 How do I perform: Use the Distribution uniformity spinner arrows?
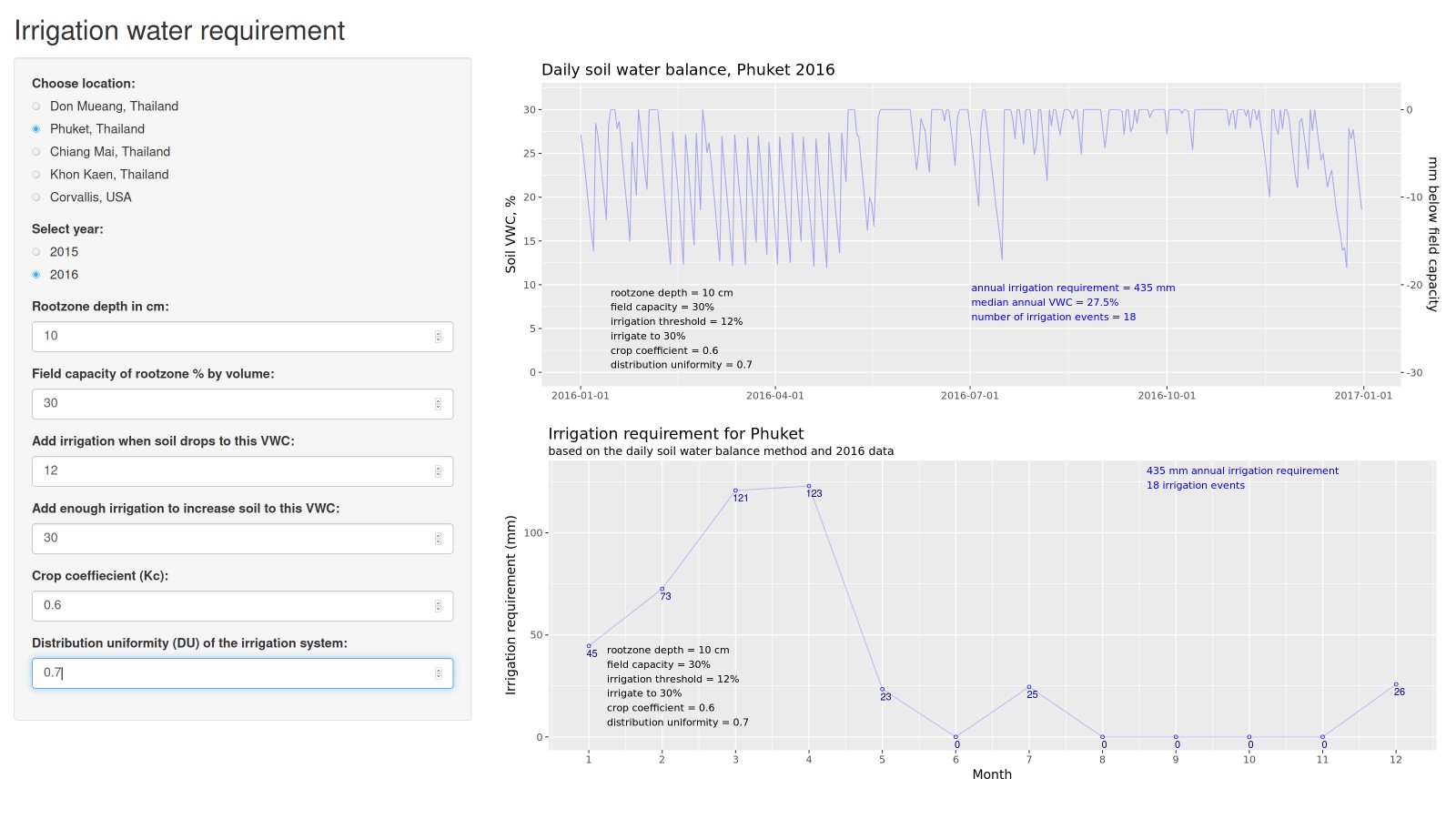[438, 673]
